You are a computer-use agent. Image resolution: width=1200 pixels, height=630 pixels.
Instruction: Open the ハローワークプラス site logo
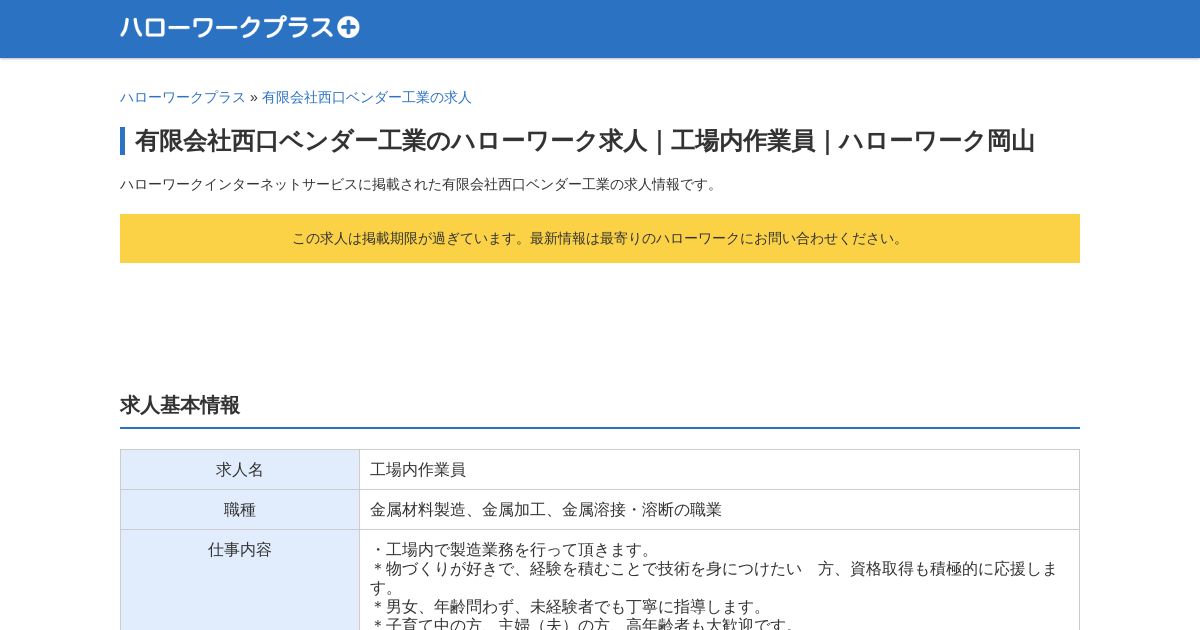(239, 27)
